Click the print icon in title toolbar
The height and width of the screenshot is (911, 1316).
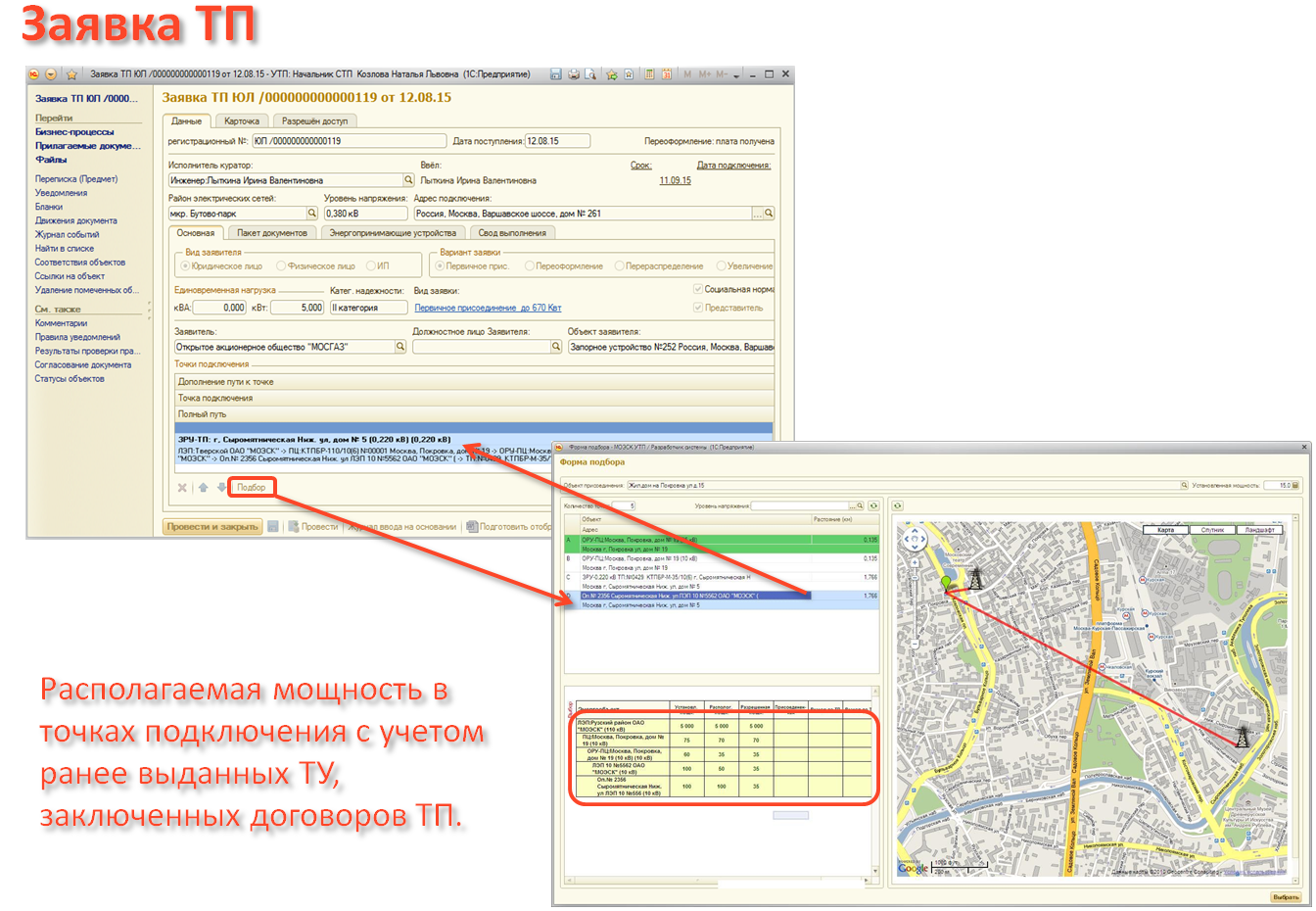point(574,74)
